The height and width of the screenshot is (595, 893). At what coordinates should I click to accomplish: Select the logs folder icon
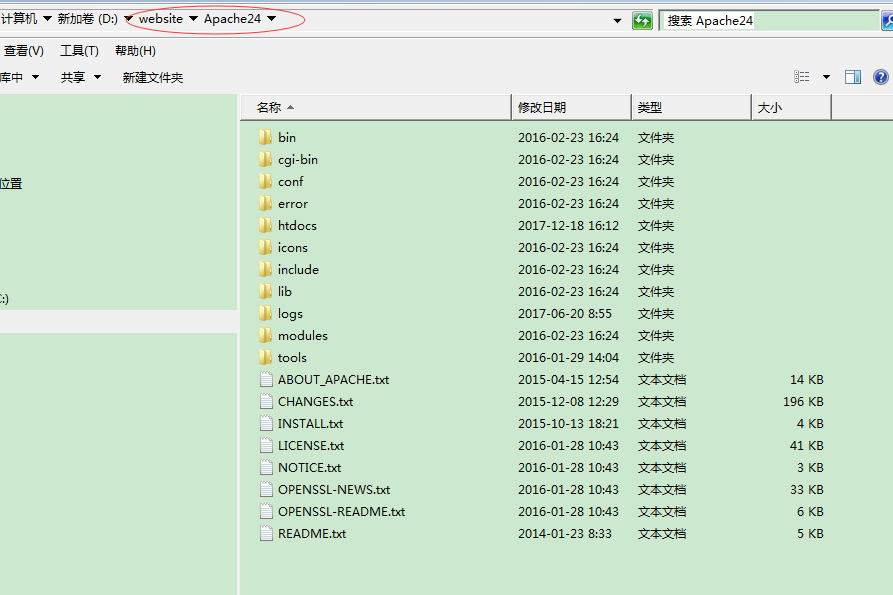264,313
